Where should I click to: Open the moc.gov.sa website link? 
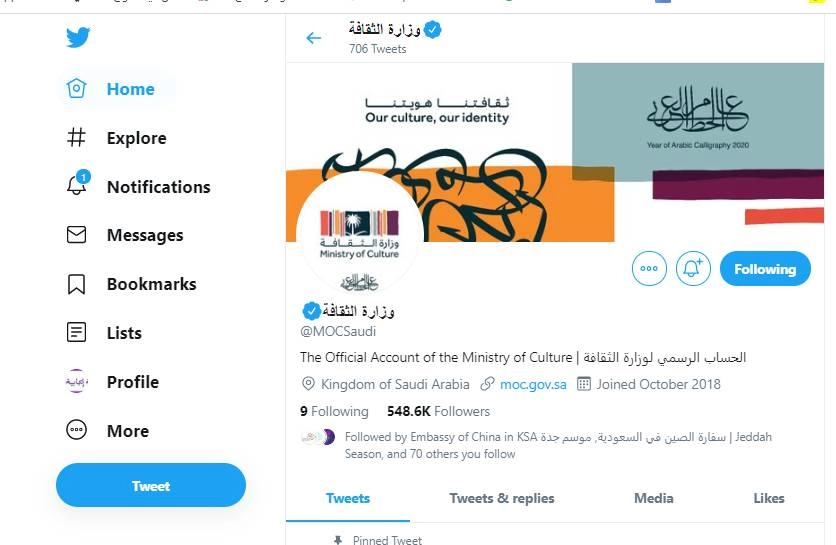tap(533, 384)
